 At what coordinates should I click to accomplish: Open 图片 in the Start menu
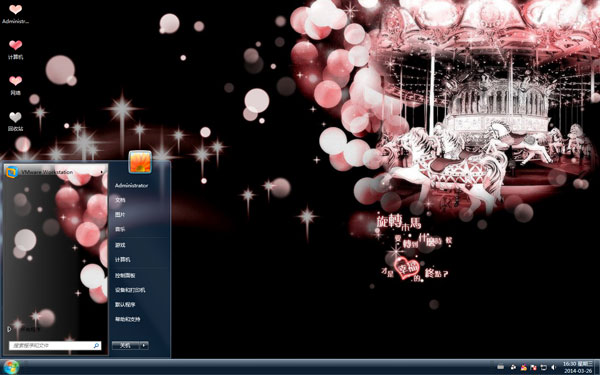tap(120, 215)
